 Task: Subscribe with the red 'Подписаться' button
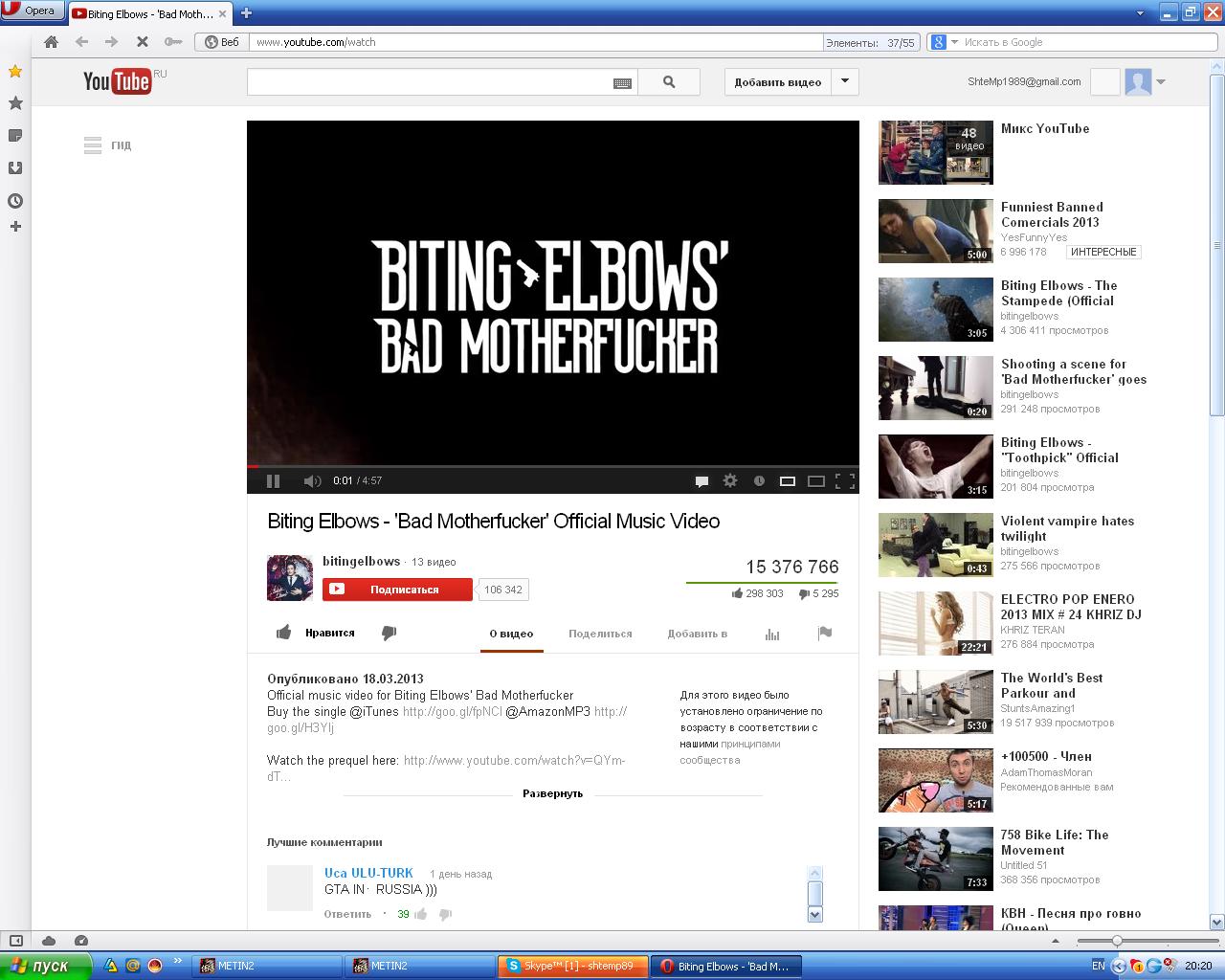tap(397, 590)
